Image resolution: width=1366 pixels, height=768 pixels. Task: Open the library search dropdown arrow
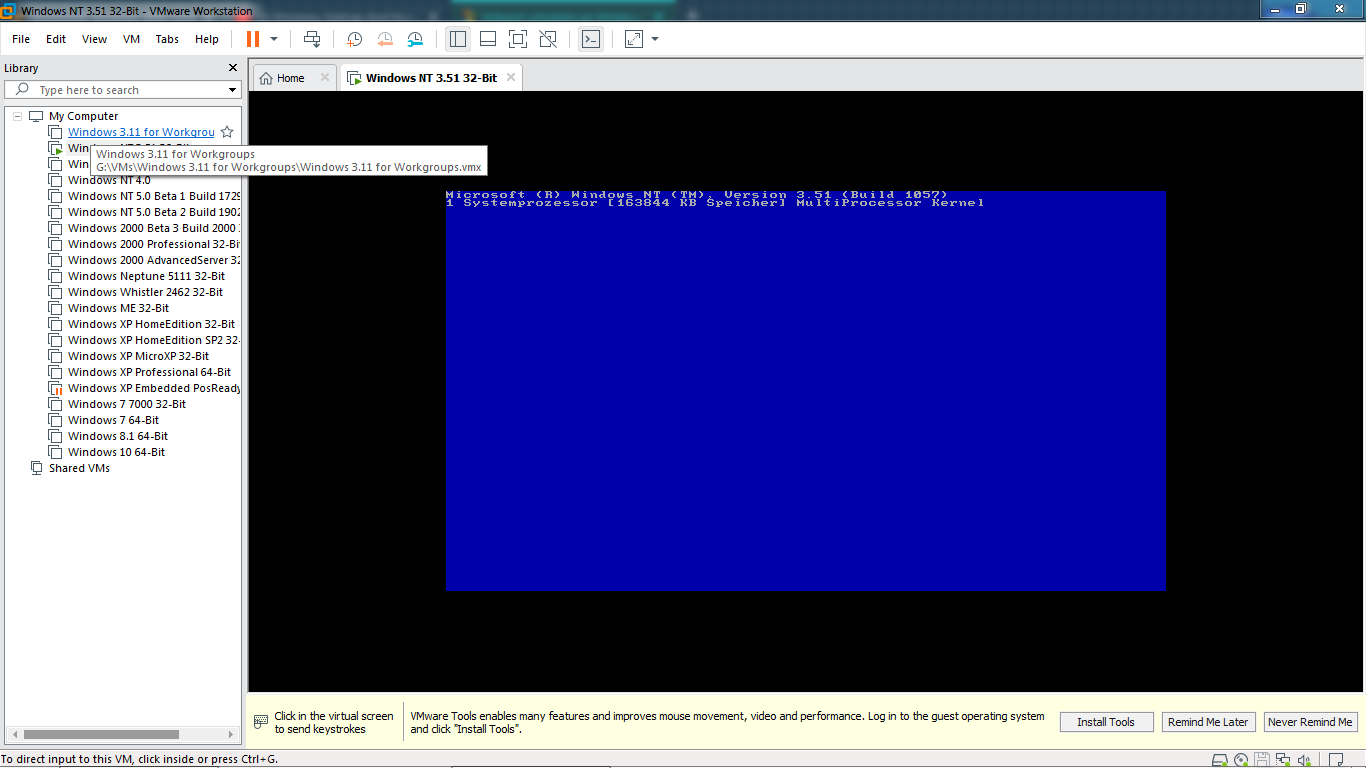(232, 90)
